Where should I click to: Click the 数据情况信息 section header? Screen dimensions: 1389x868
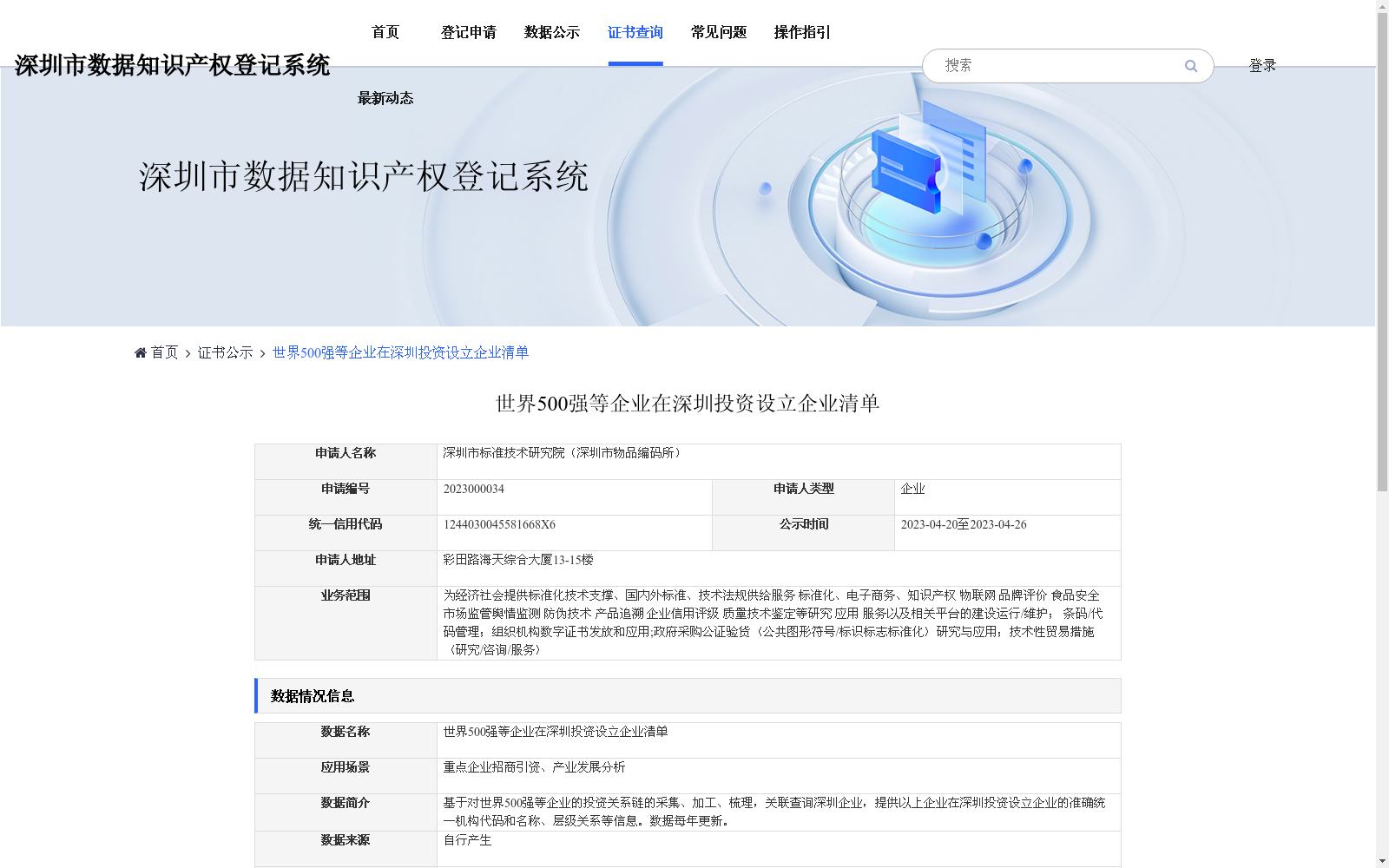pyautogui.click(x=688, y=696)
